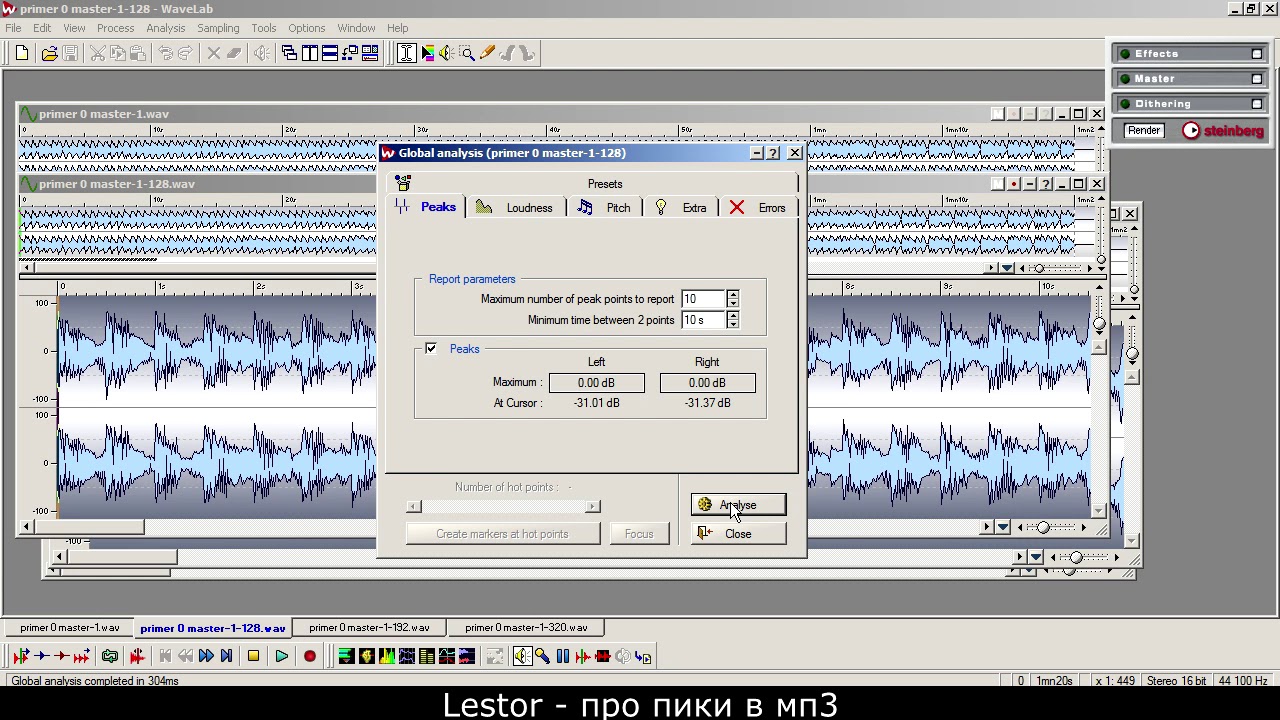Start playback with the Play button

click(281, 656)
